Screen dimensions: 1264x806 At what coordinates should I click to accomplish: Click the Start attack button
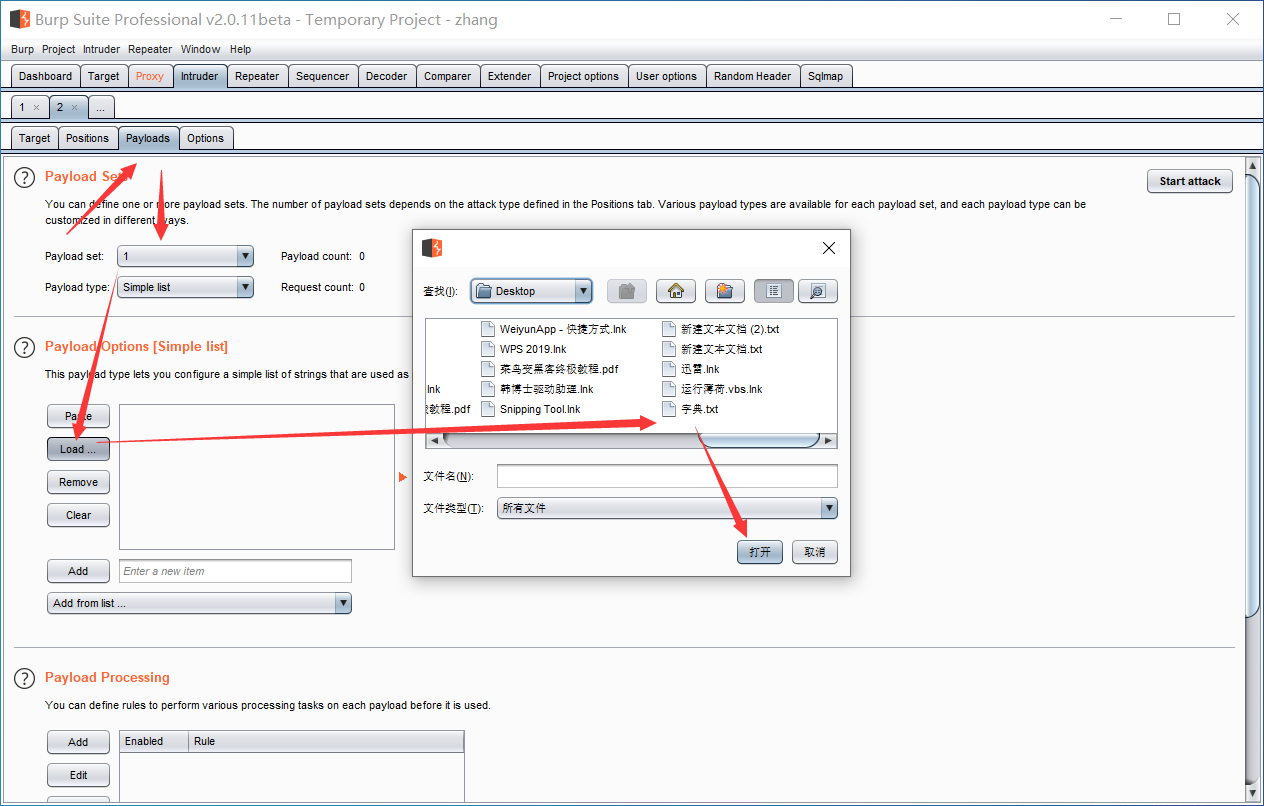[x=1190, y=181]
